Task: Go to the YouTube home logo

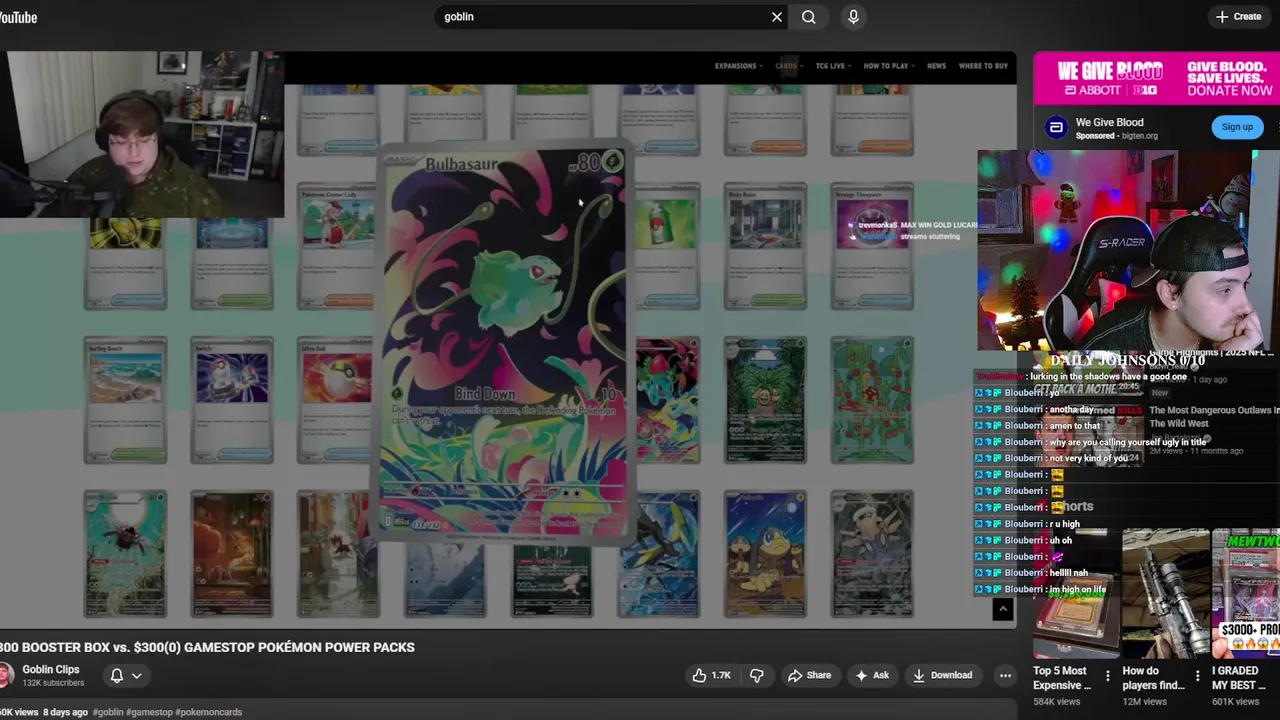Action: (x=18, y=17)
